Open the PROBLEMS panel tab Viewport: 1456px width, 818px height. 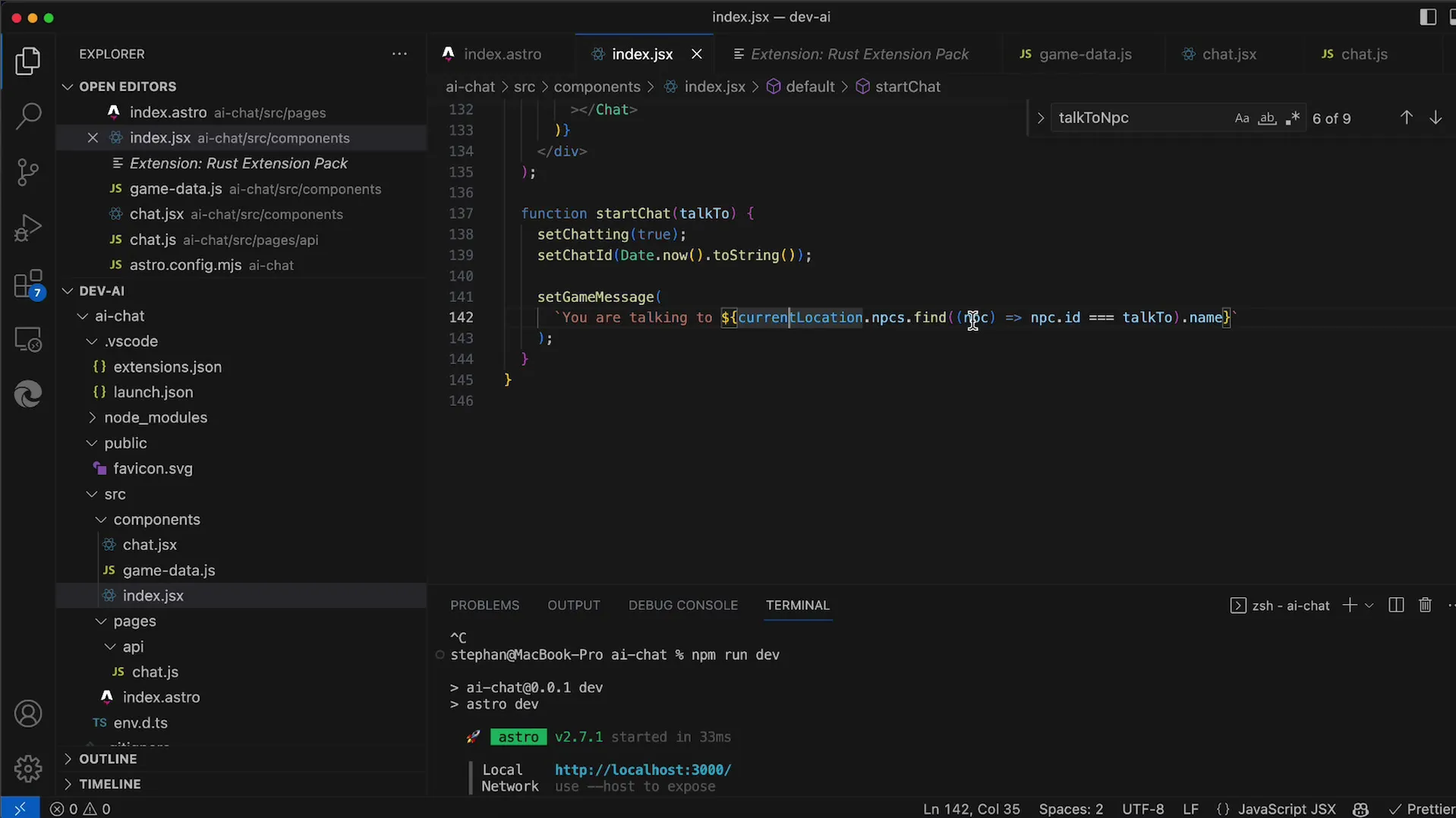[x=484, y=605]
